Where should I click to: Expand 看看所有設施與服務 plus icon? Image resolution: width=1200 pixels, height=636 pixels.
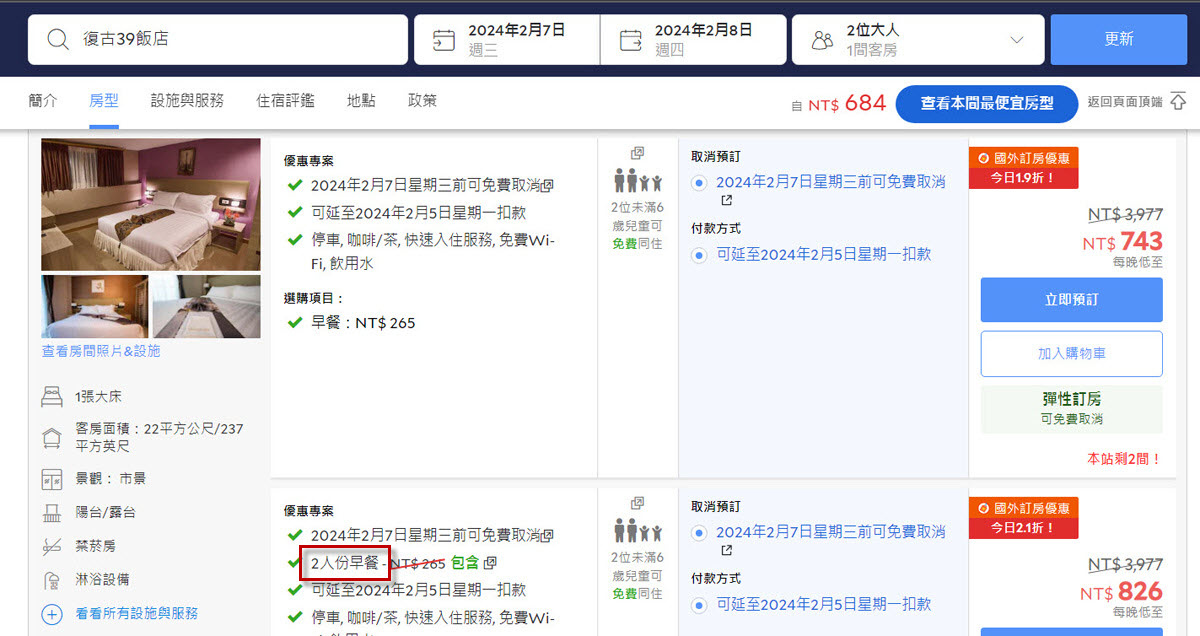point(52,613)
